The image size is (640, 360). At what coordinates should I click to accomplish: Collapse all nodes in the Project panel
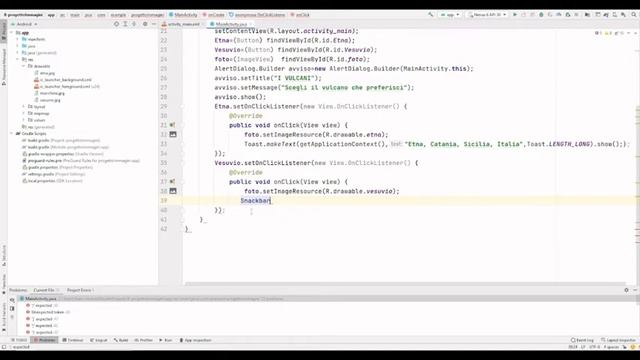point(134,24)
